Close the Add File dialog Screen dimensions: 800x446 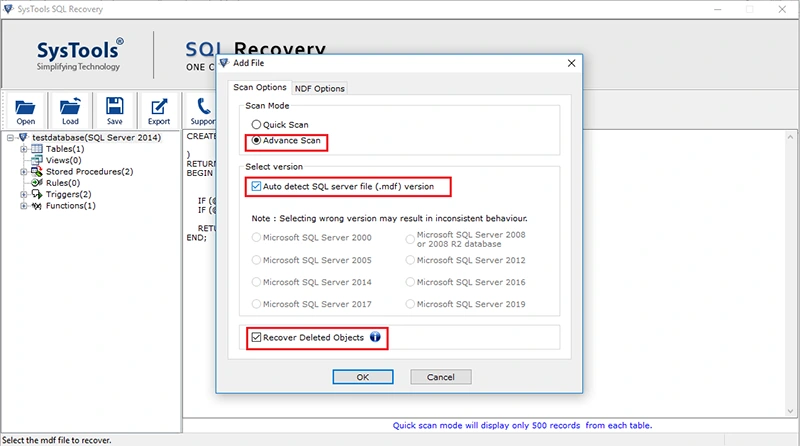click(x=571, y=63)
